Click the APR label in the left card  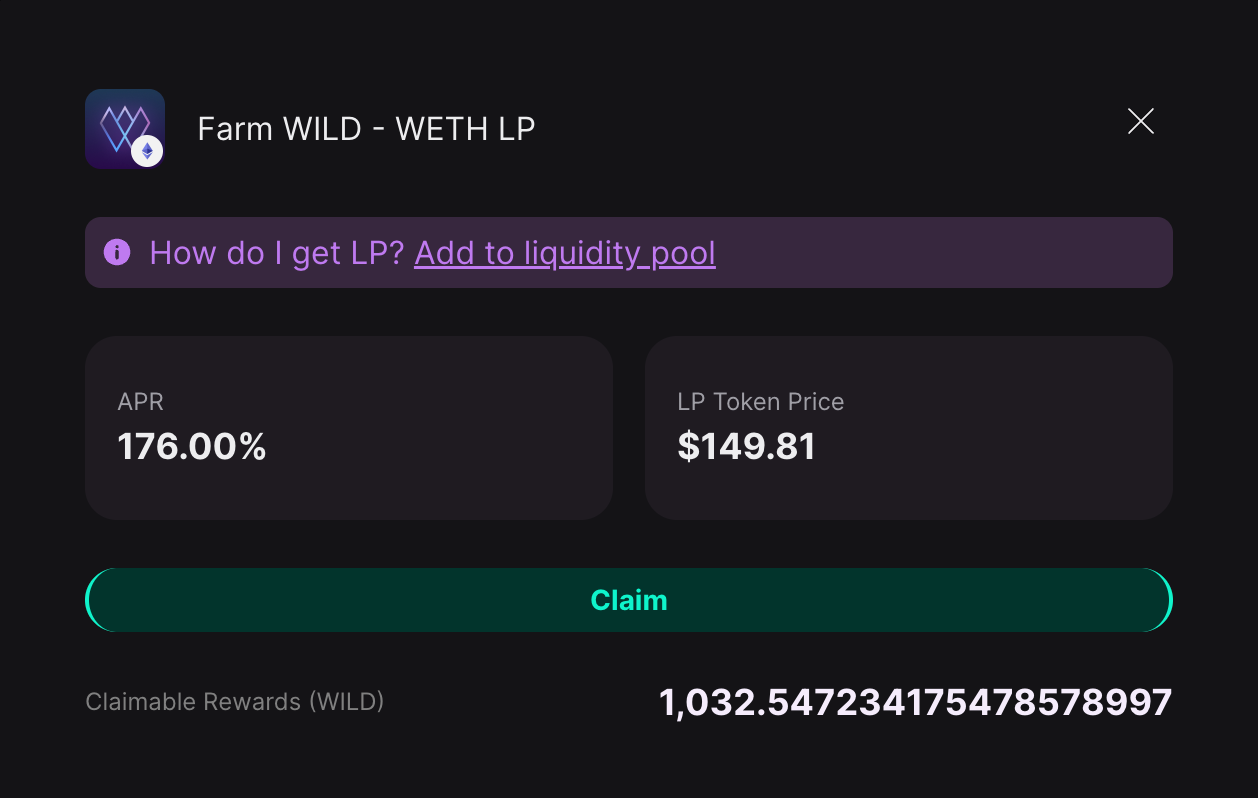(140, 401)
